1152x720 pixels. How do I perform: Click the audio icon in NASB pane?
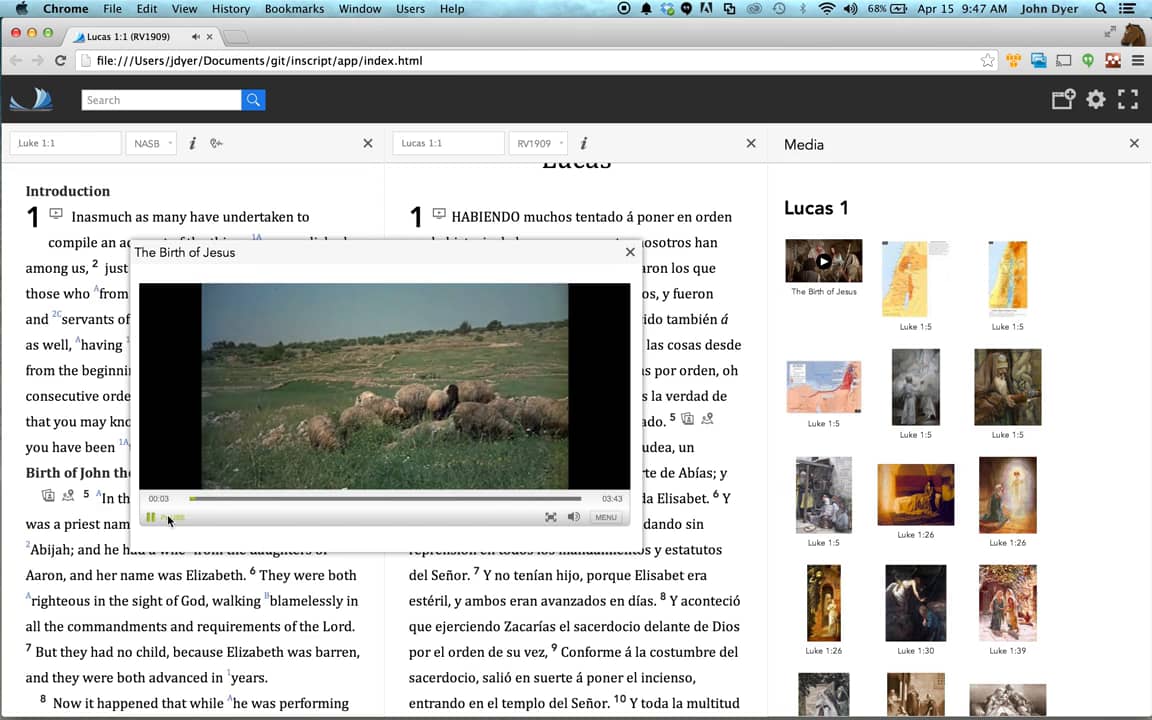click(x=216, y=143)
